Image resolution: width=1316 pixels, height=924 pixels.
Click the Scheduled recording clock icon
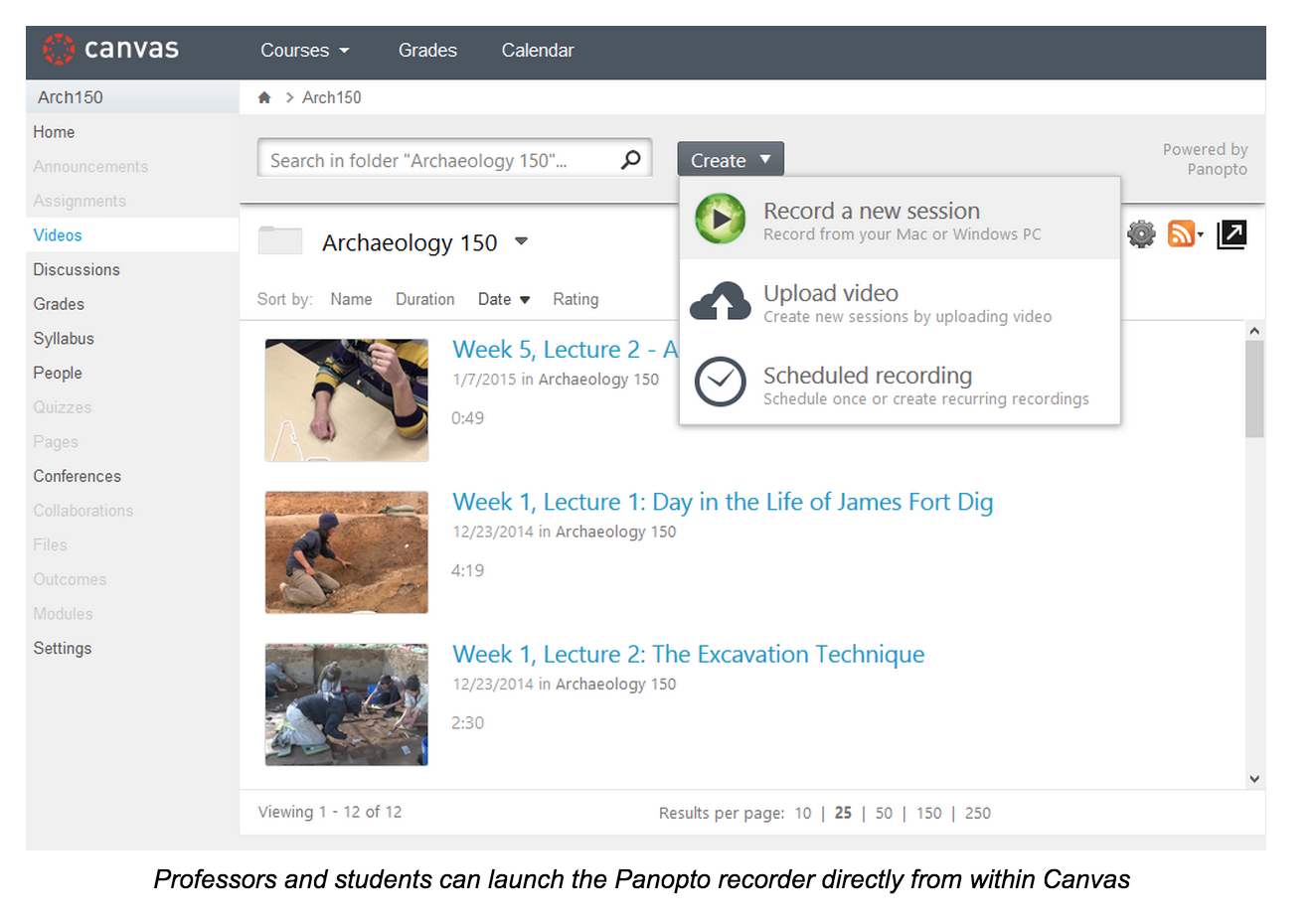tap(720, 382)
